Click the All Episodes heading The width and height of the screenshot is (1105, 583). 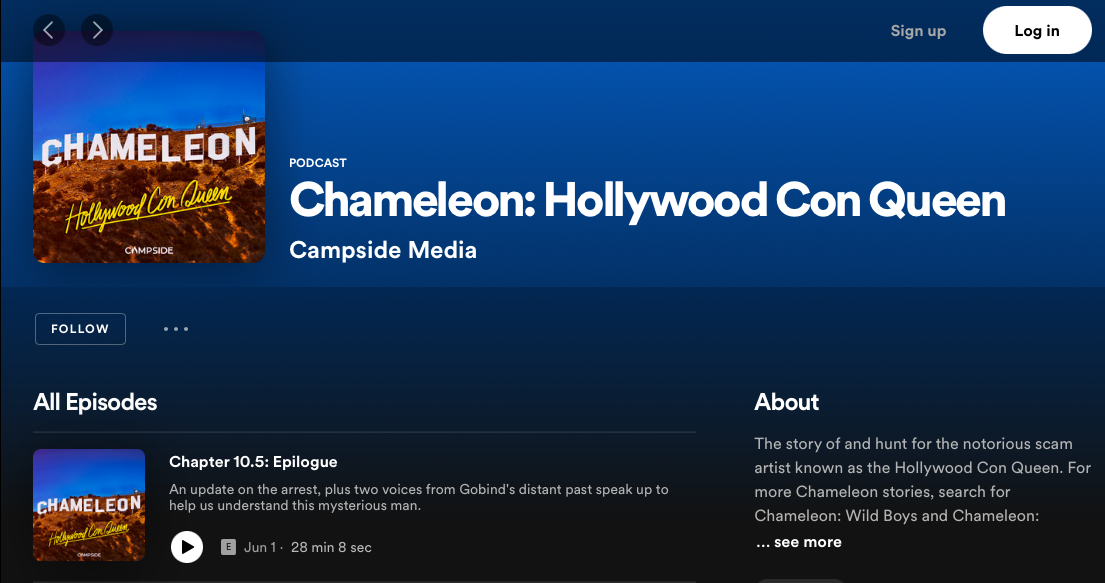[x=95, y=402]
